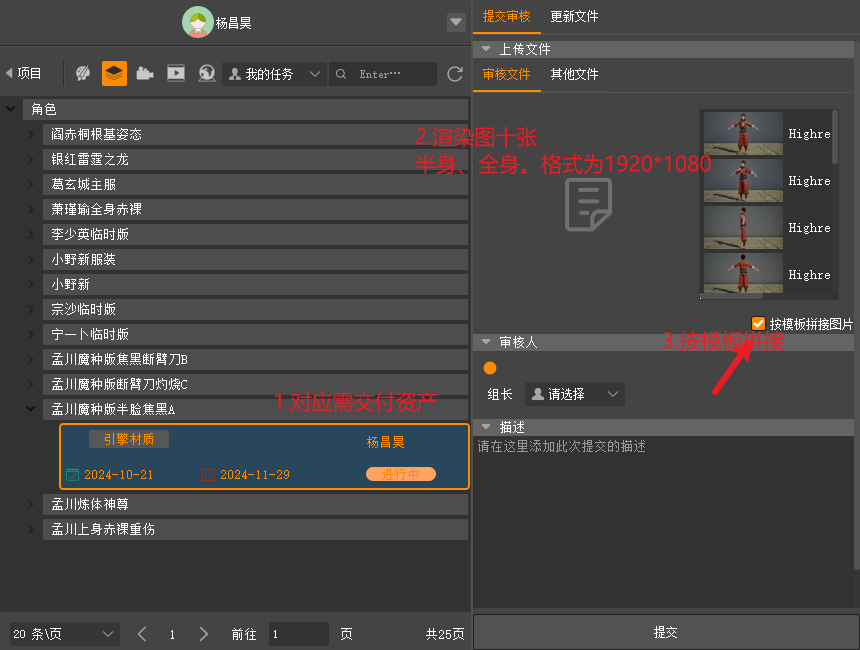The height and width of the screenshot is (650, 860).
Task: Refresh the task list
Action: click(x=455, y=74)
